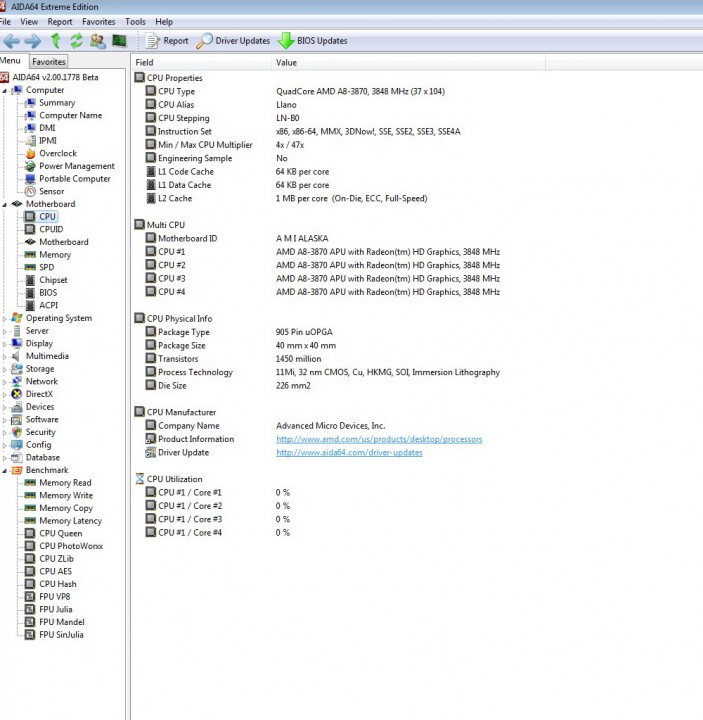Select the Chipset tree item

tap(53, 280)
